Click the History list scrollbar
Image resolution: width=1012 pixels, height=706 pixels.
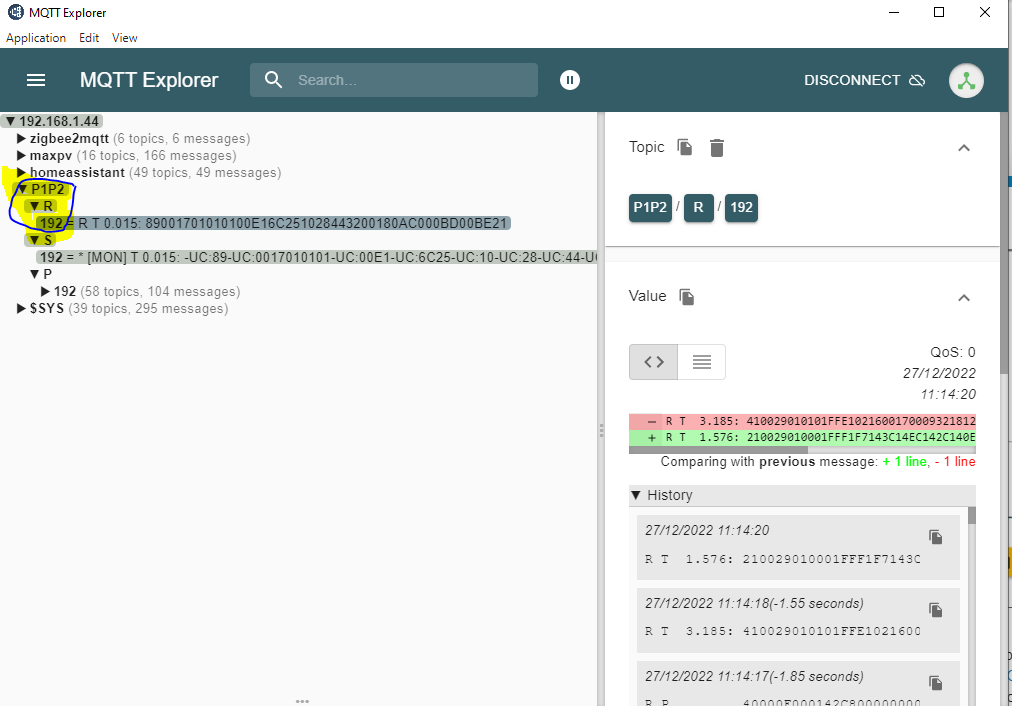click(972, 515)
